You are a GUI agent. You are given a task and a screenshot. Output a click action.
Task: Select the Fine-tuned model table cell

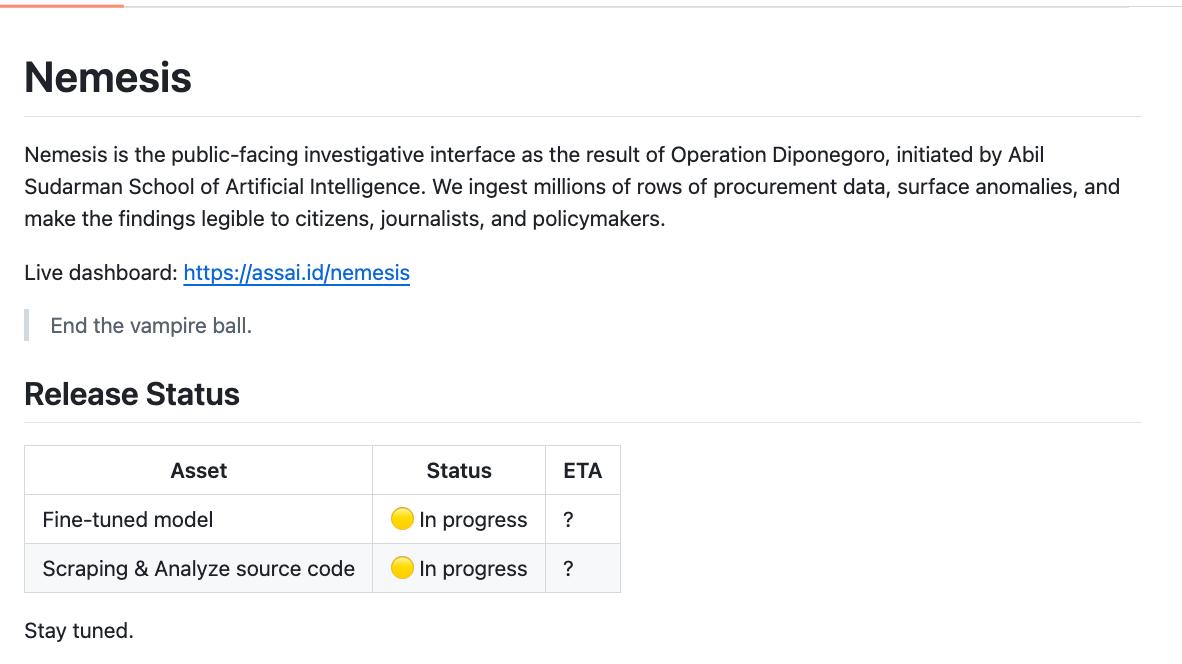coord(128,520)
